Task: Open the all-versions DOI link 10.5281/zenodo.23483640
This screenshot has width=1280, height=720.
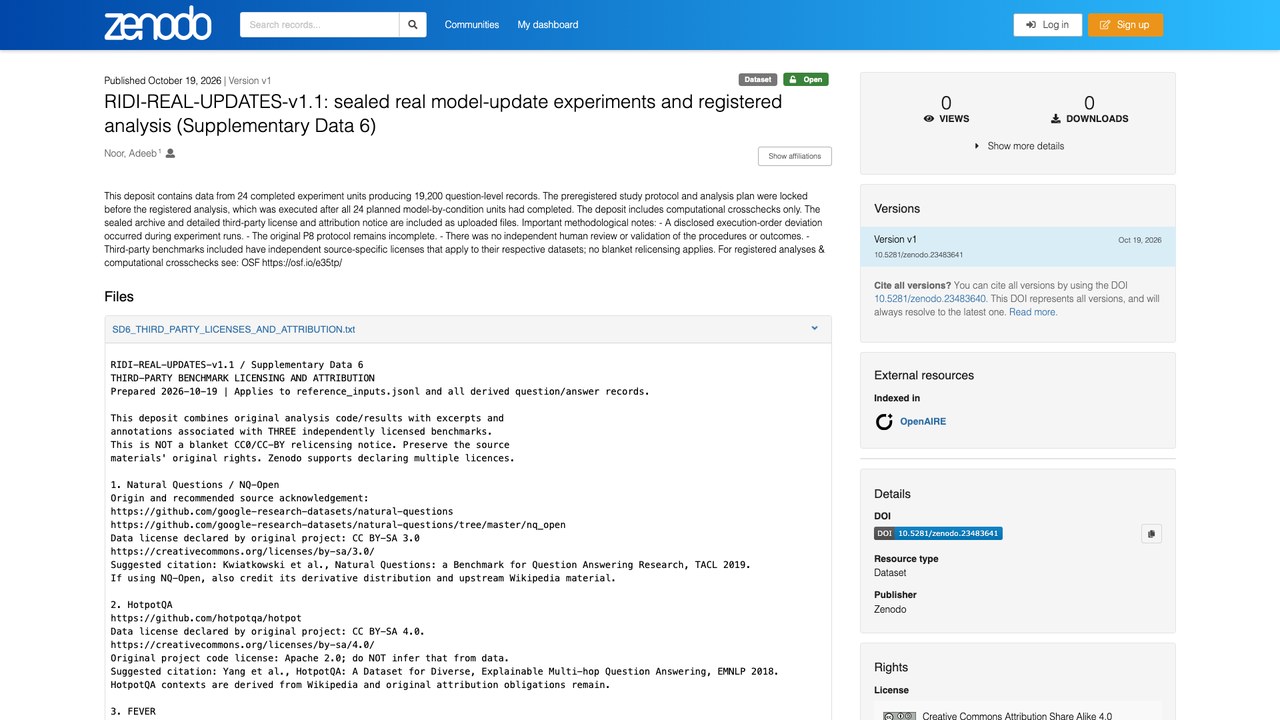Action: pyautogui.click(x=930, y=299)
